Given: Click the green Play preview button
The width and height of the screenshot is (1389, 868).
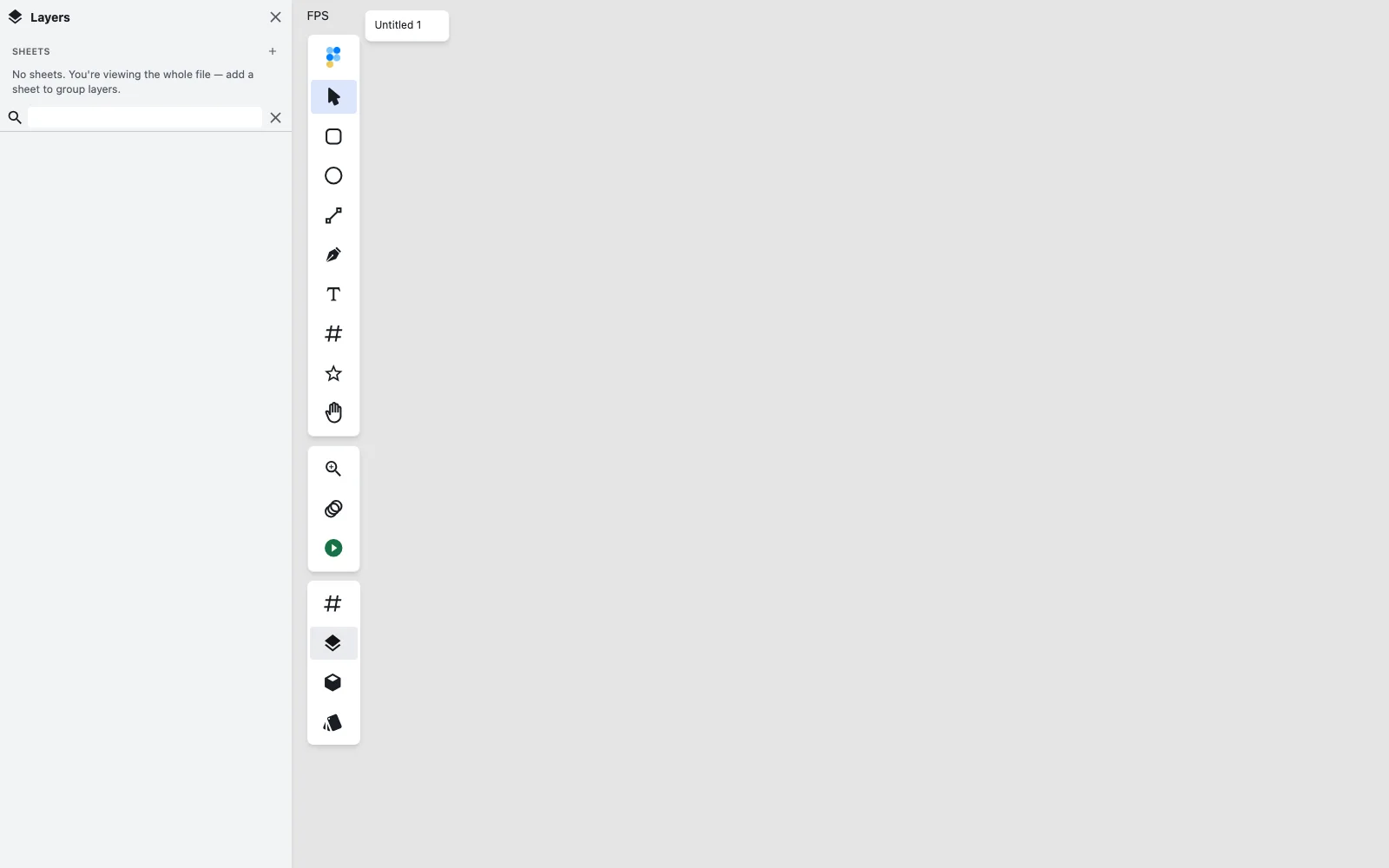Looking at the screenshot, I should tap(333, 548).
